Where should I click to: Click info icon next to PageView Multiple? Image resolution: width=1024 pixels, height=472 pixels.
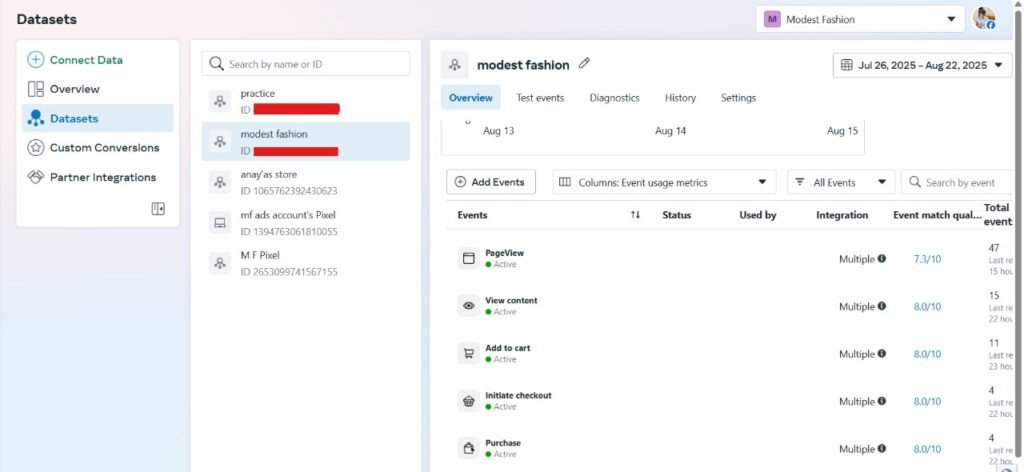point(881,259)
